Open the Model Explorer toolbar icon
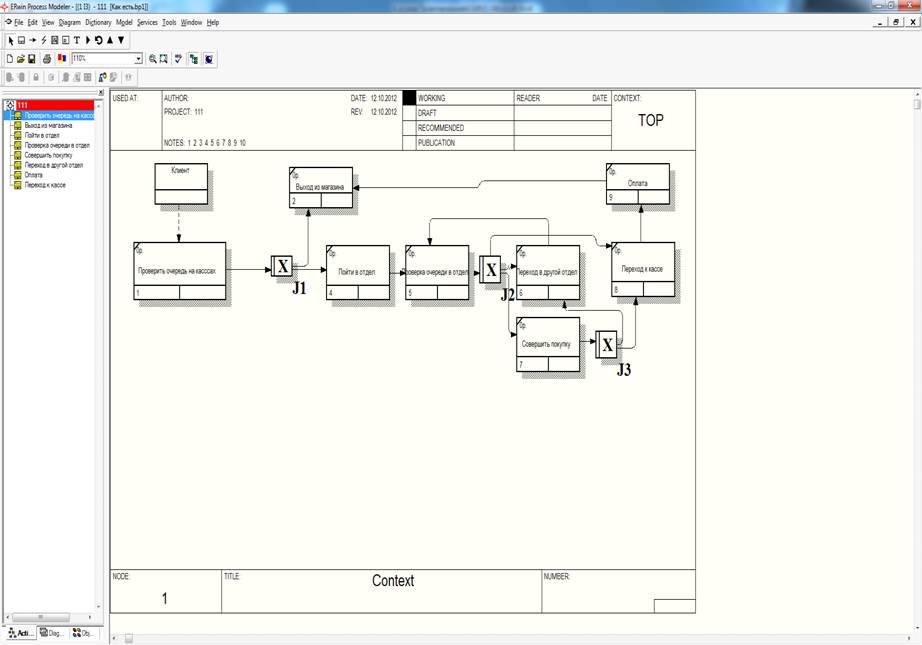This screenshot has height=645, width=922. coord(193,59)
